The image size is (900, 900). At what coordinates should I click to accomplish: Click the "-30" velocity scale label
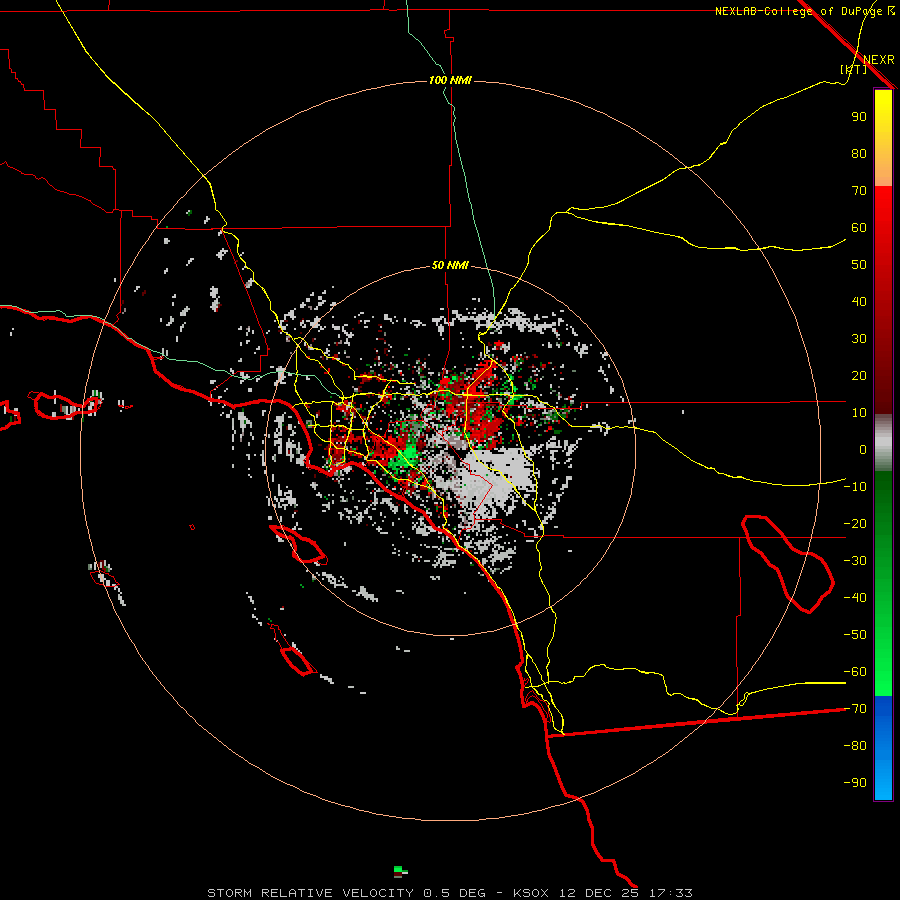(x=855, y=561)
